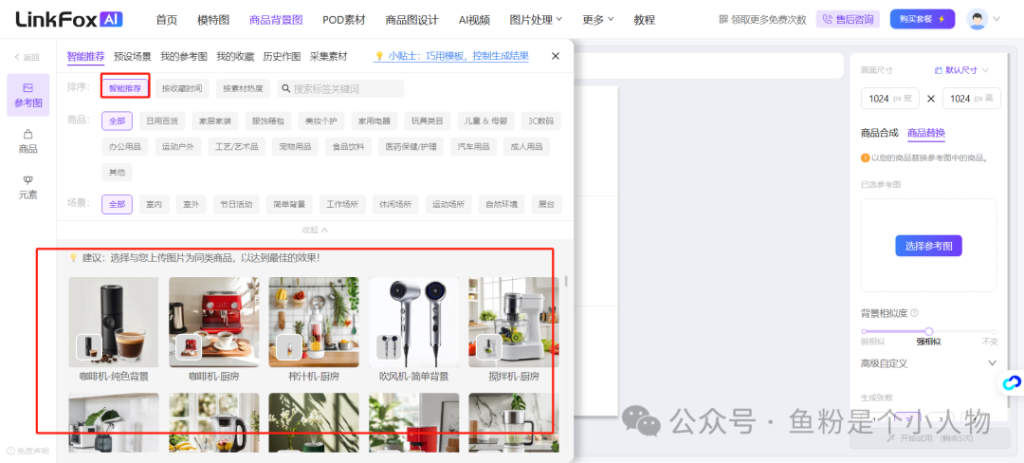The image size is (1024, 463).
Task: Click the floating blue link icon
Action: point(1011,383)
